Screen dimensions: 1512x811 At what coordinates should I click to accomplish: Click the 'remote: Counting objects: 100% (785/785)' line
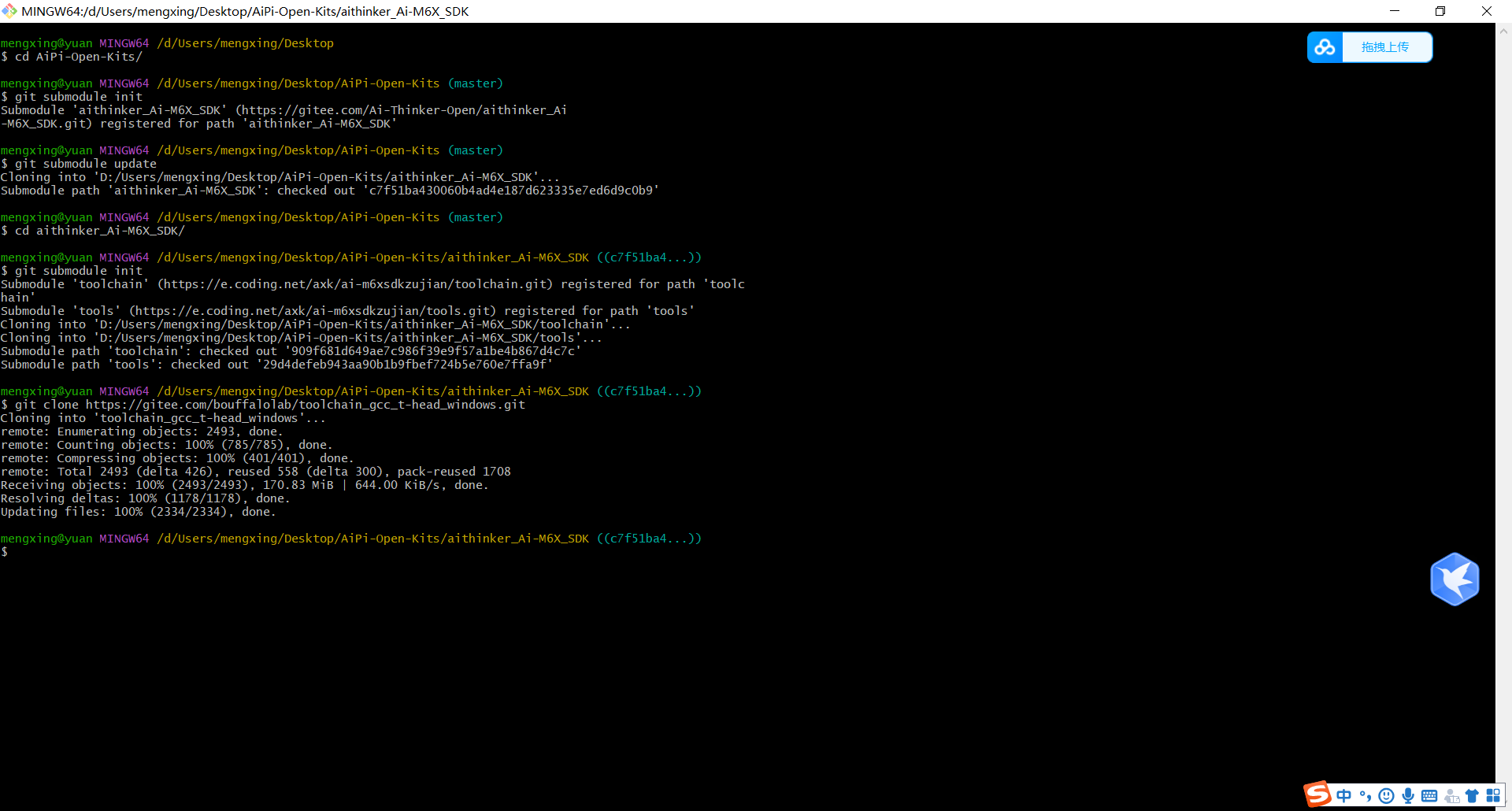pyautogui.click(x=167, y=445)
